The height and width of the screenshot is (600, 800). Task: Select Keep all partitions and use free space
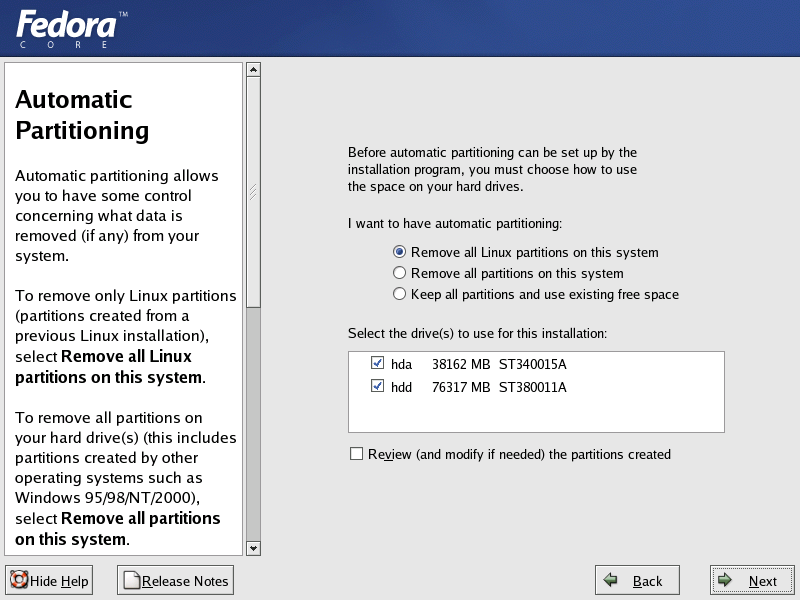[x=399, y=294]
